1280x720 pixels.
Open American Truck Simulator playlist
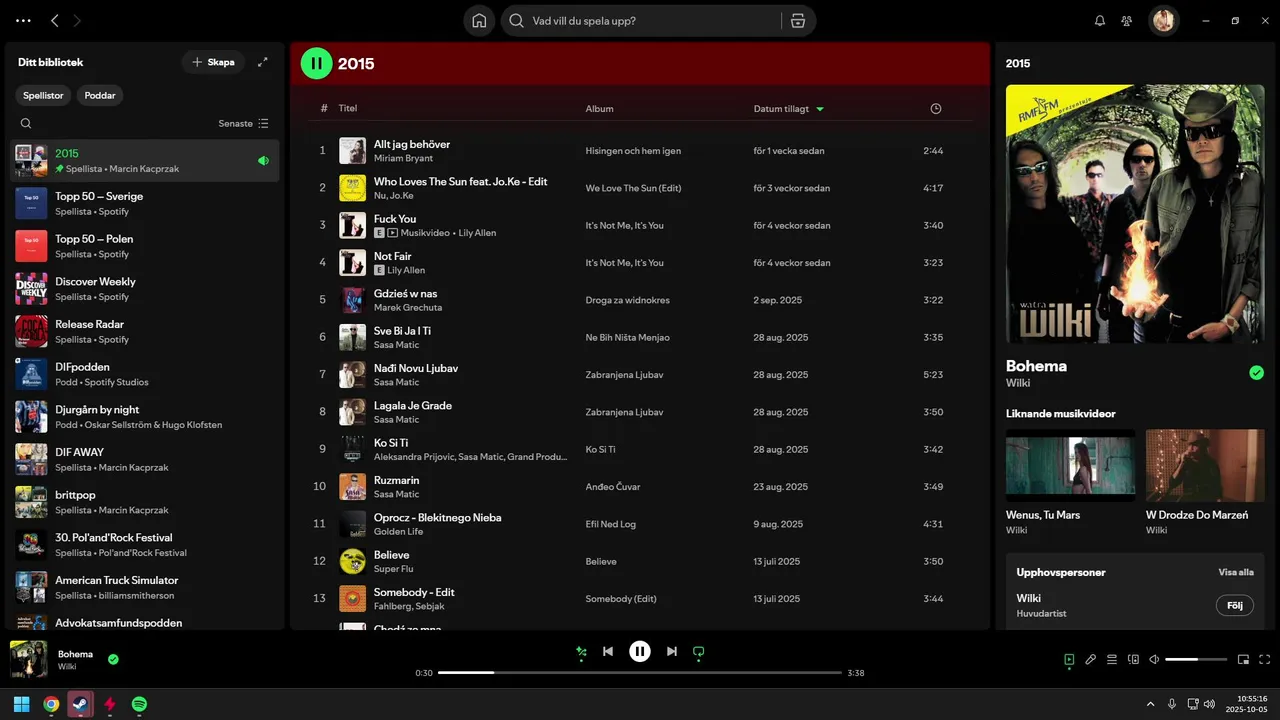click(x=145, y=587)
